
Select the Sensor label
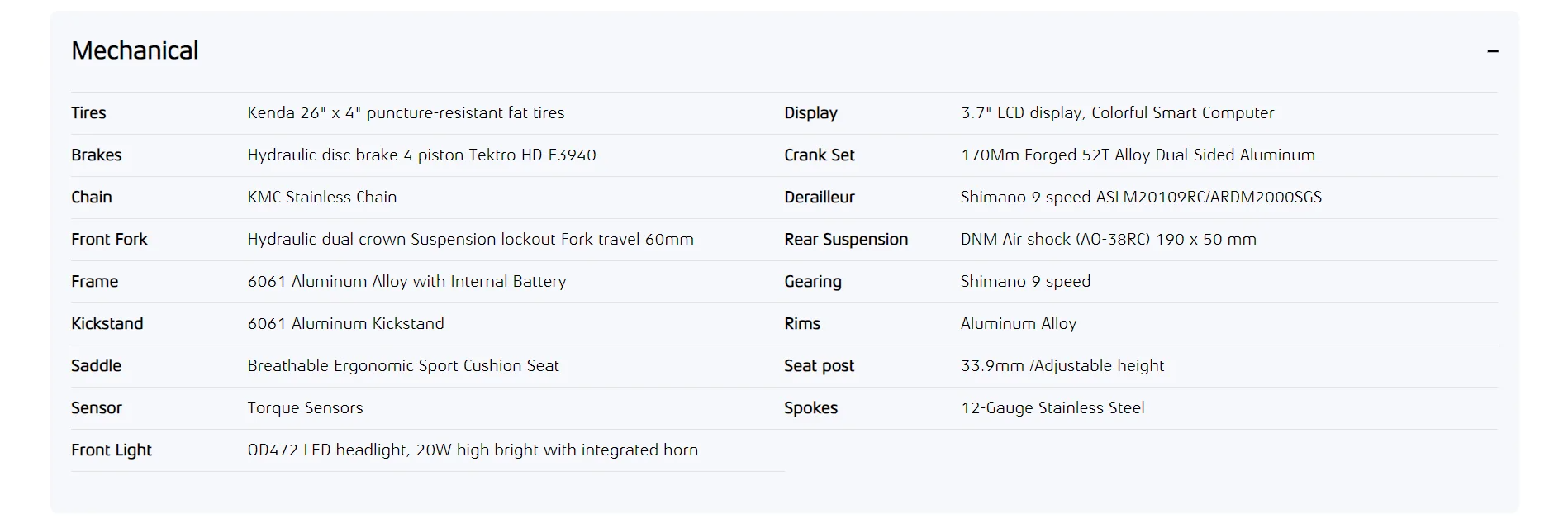[x=96, y=407]
